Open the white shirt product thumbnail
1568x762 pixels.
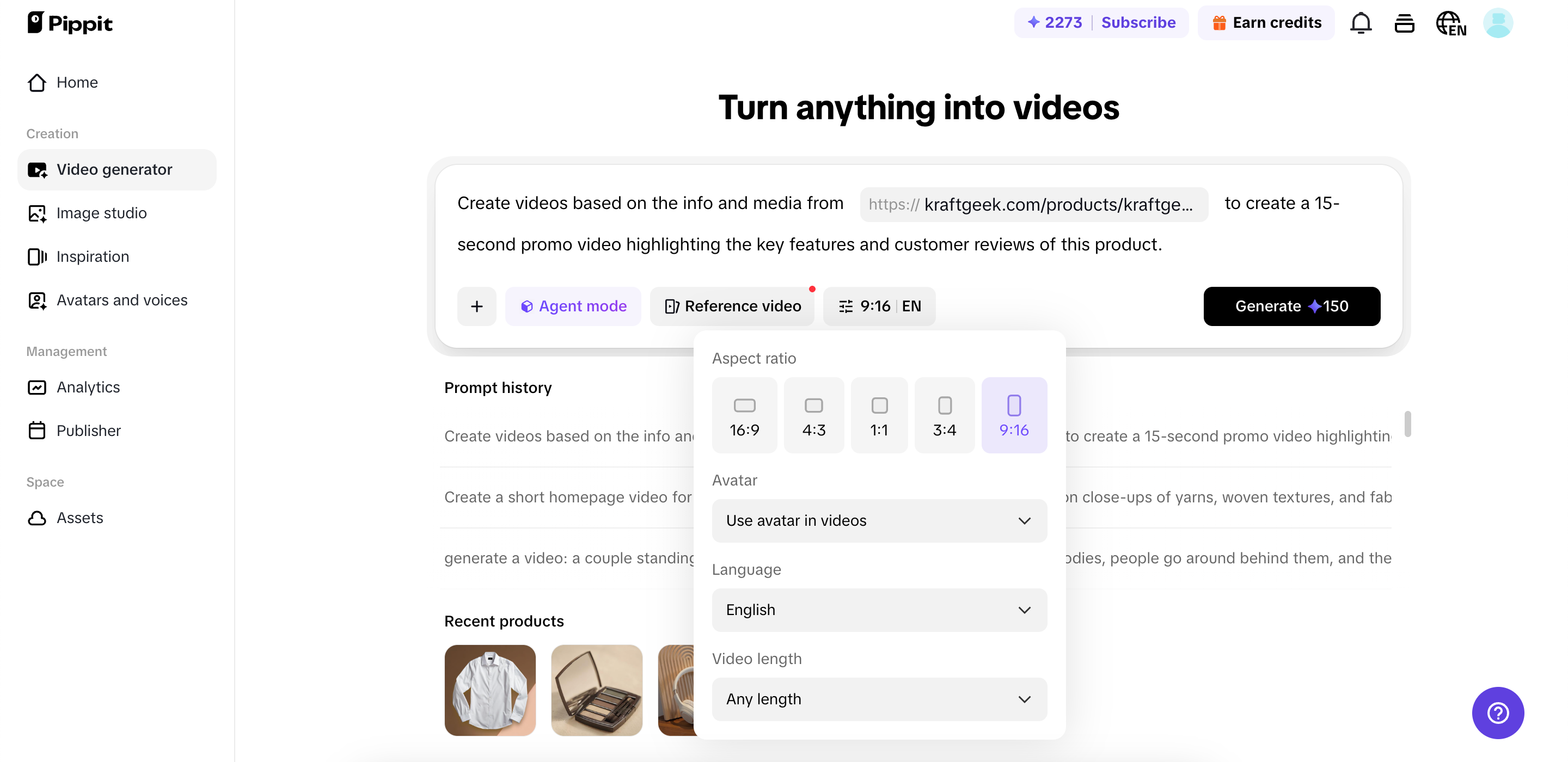pyautogui.click(x=490, y=690)
